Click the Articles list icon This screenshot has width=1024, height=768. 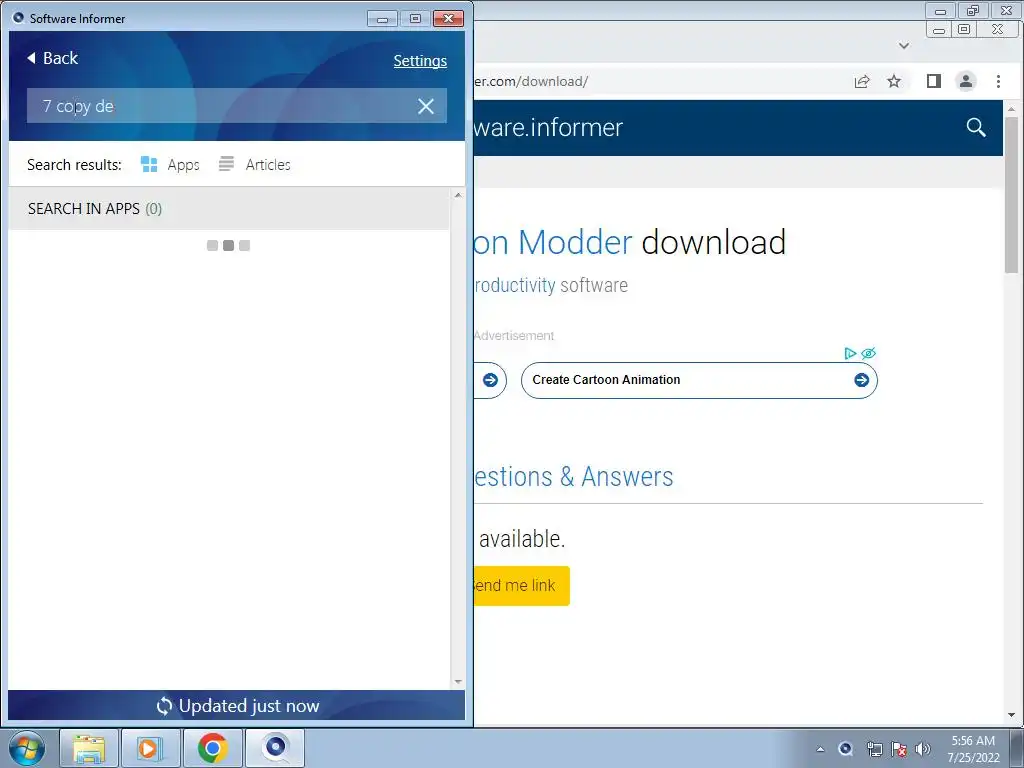pos(226,164)
